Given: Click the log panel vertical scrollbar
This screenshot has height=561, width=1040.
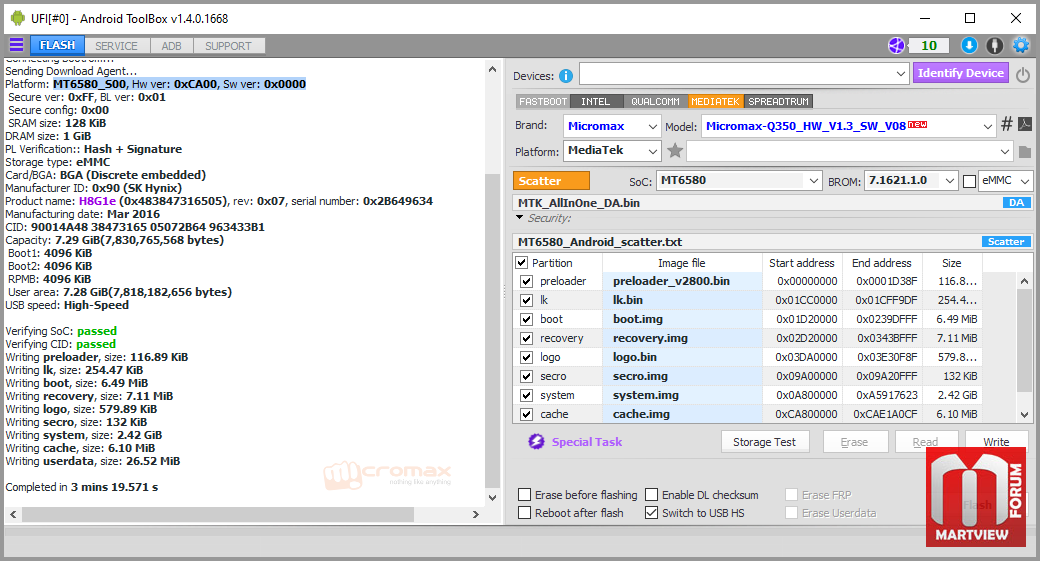Looking at the screenshot, I should (492, 284).
